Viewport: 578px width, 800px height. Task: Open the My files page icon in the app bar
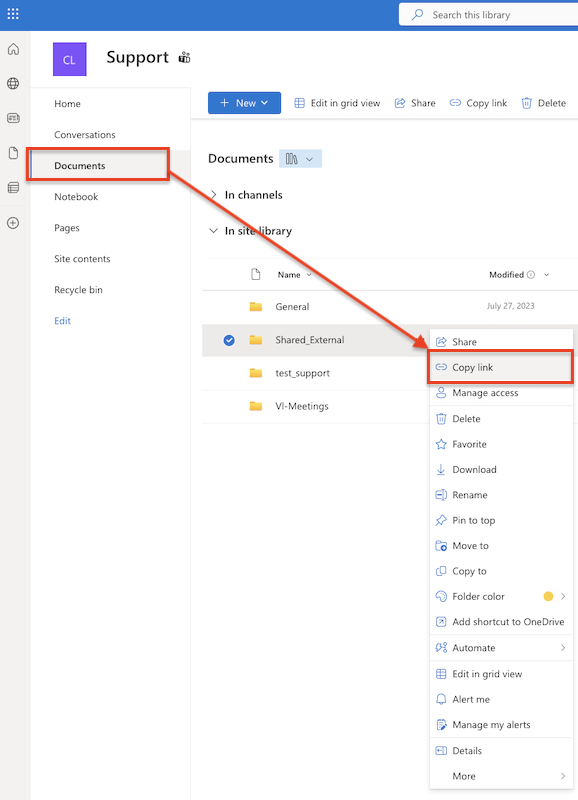click(13, 153)
